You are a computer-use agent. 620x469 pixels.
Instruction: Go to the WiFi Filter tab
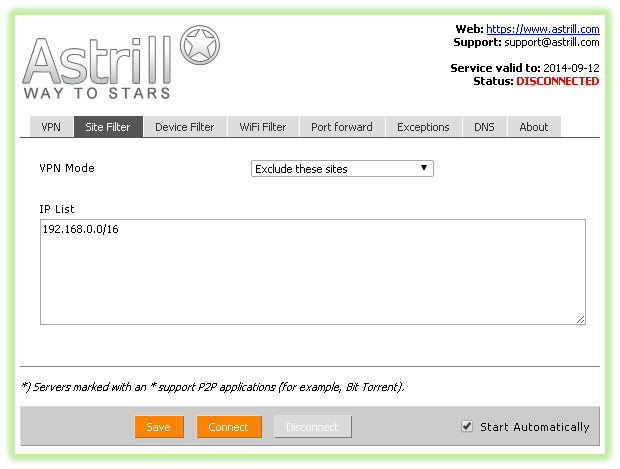coord(263,127)
